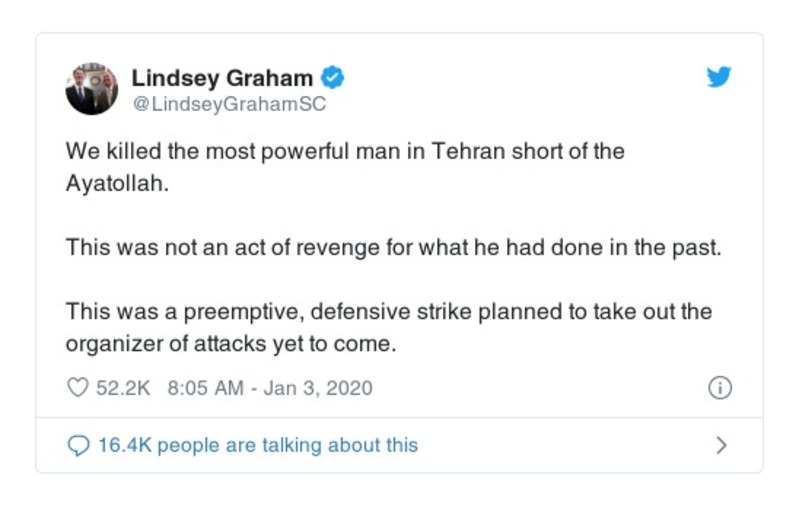
Task: Click the blue verified badge
Action: 333,77
